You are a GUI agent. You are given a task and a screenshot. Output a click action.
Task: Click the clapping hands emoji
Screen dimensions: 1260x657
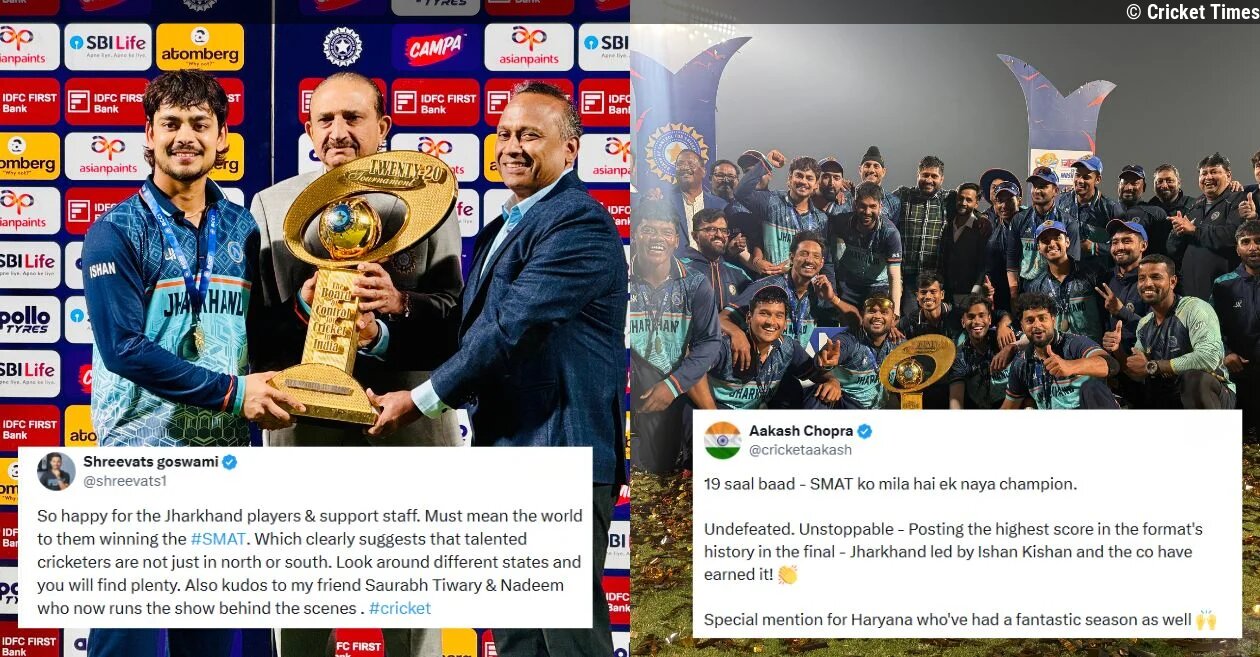tap(786, 574)
